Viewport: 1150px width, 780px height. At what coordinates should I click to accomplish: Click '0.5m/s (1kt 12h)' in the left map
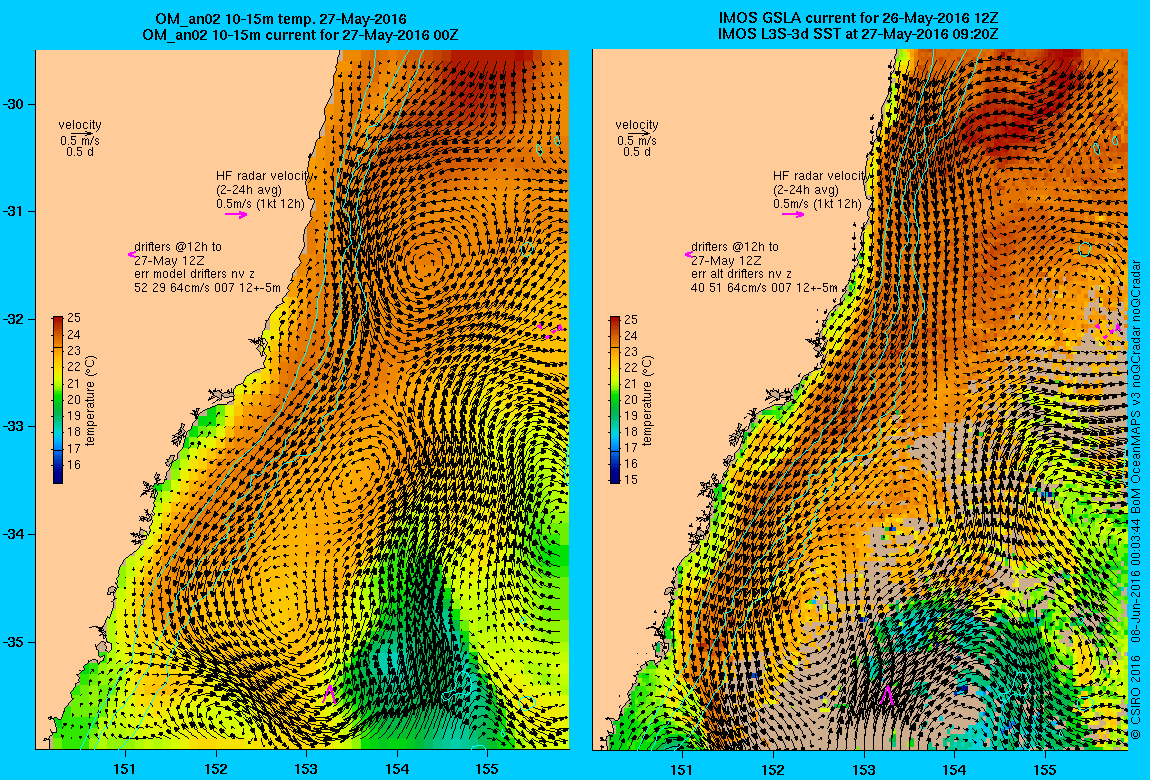pyautogui.click(x=260, y=204)
